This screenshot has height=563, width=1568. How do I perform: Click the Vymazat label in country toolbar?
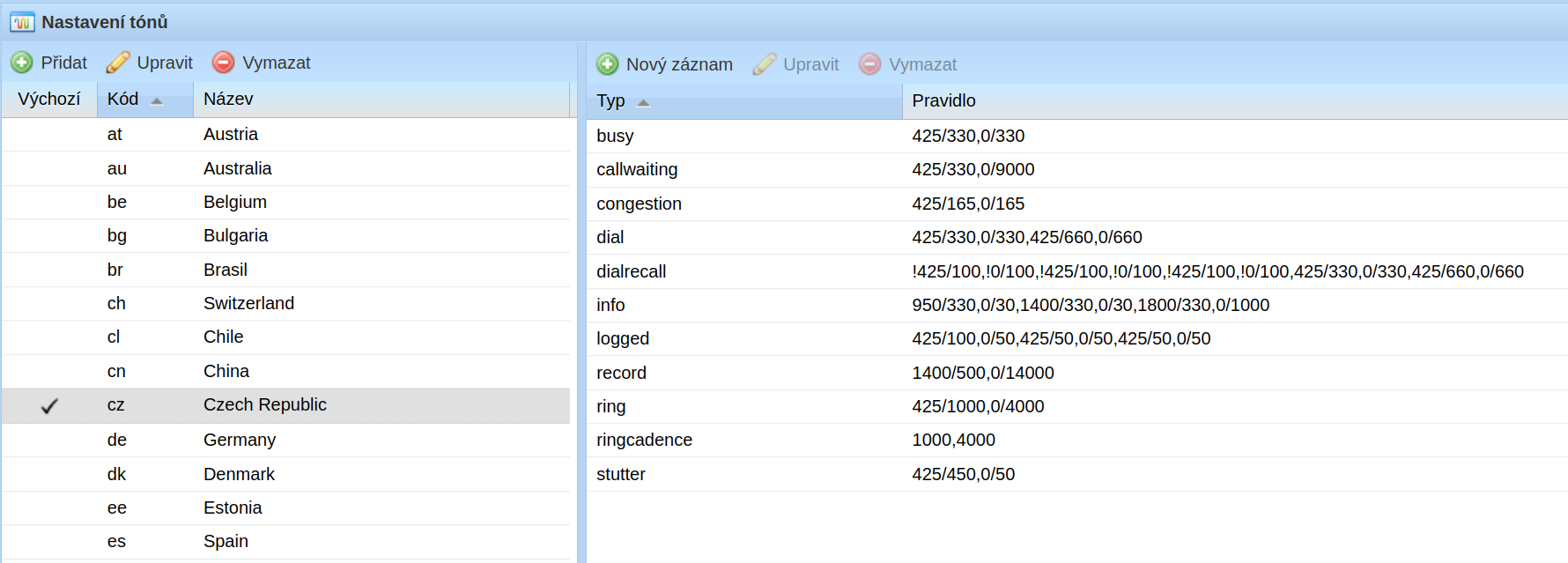(277, 63)
